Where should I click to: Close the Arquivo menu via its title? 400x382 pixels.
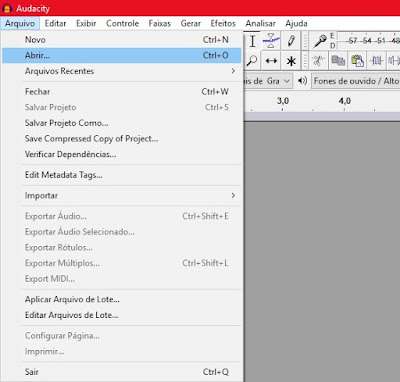[20, 23]
